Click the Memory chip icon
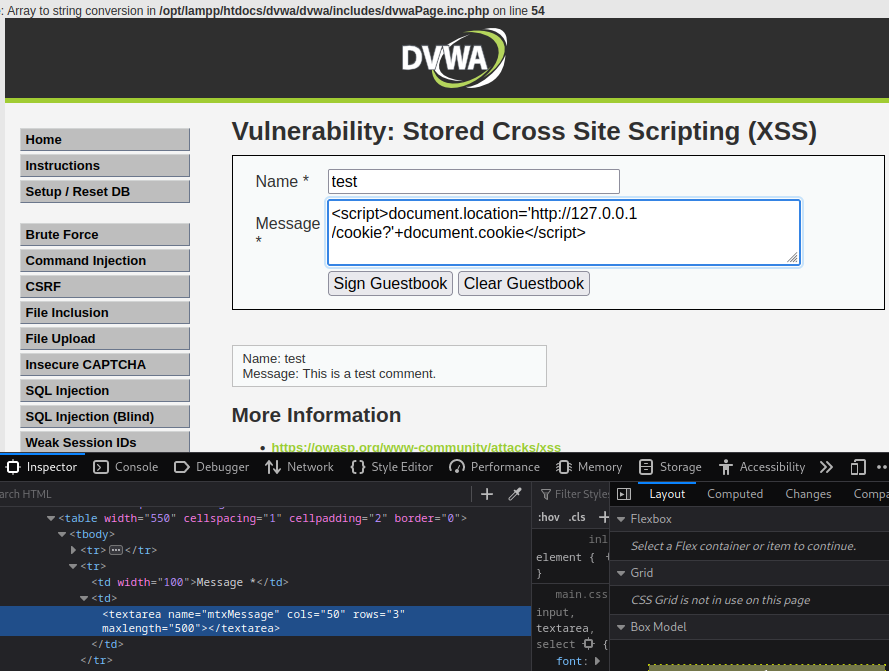The image size is (889, 671). (x=564, y=467)
